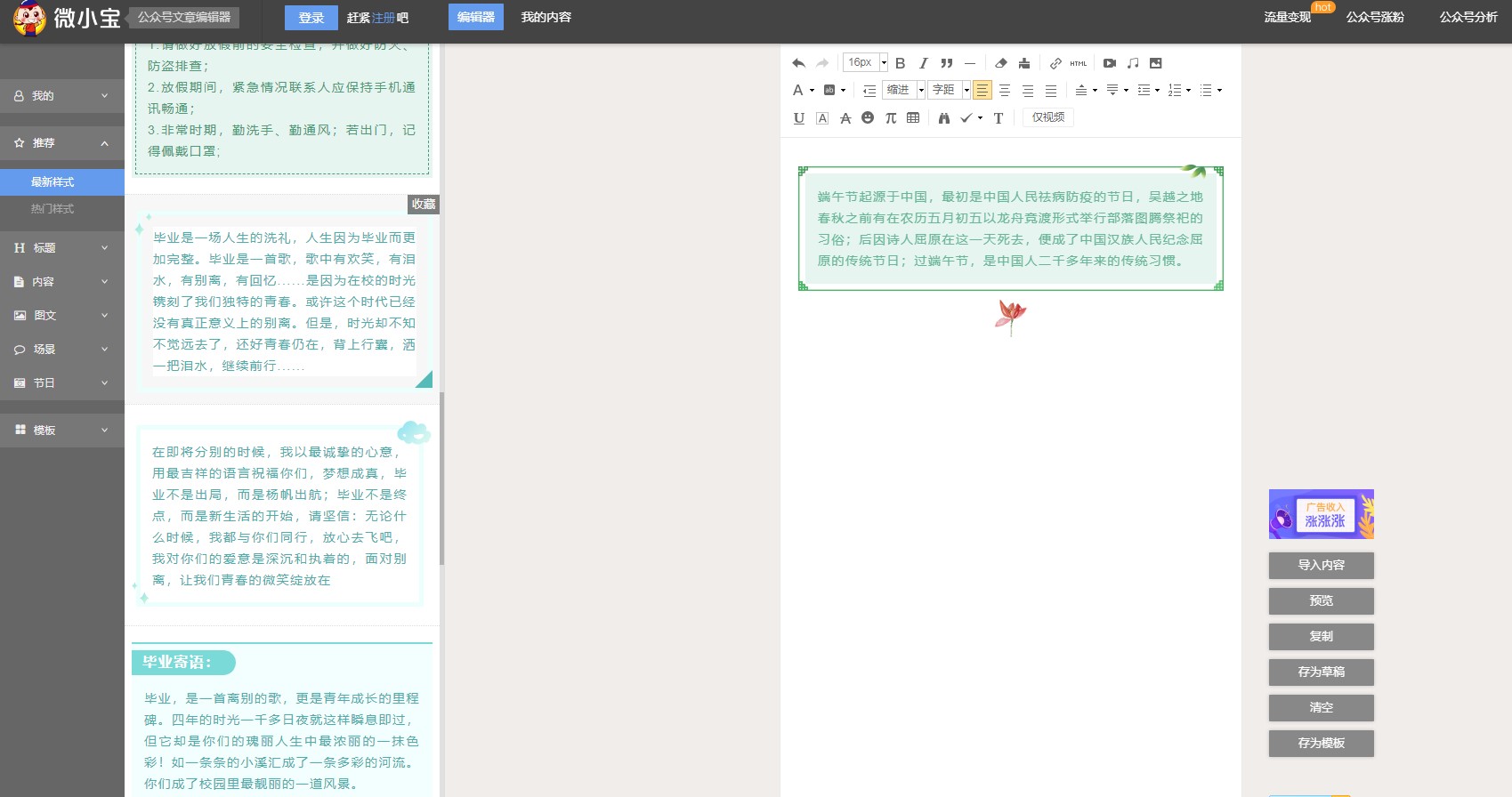The height and width of the screenshot is (797, 1512).
Task: Insert music using the note icon
Action: coord(1132,63)
